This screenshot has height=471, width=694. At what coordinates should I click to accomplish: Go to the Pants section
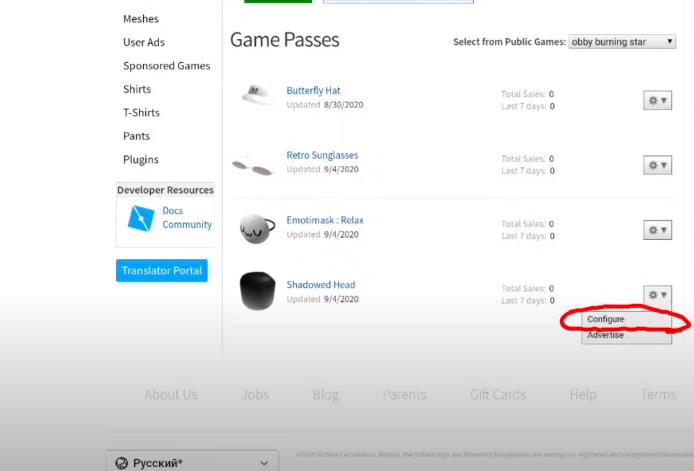pyautogui.click(x=136, y=136)
